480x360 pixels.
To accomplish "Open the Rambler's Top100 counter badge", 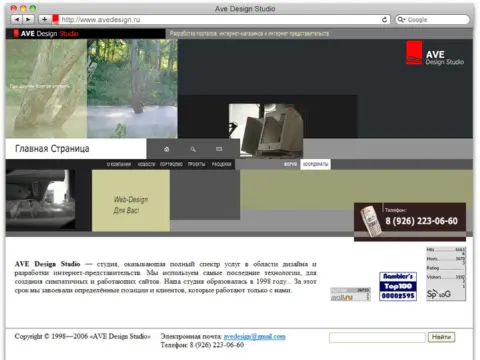I will click(398, 286).
